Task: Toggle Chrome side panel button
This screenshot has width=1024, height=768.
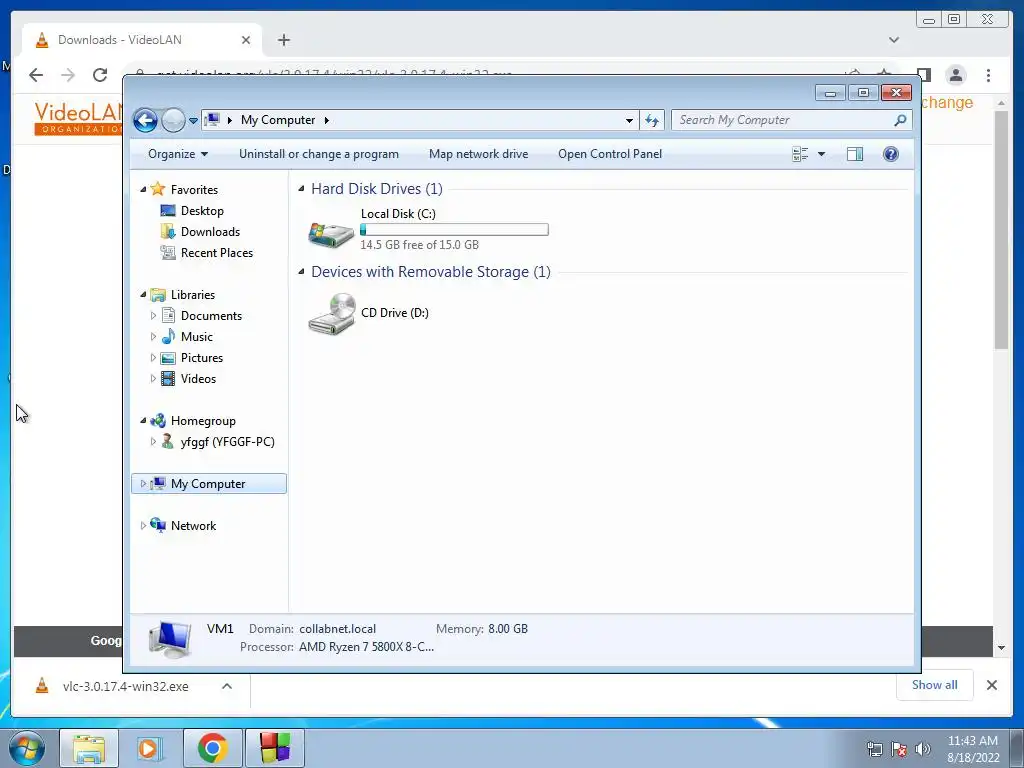Action: [x=923, y=75]
